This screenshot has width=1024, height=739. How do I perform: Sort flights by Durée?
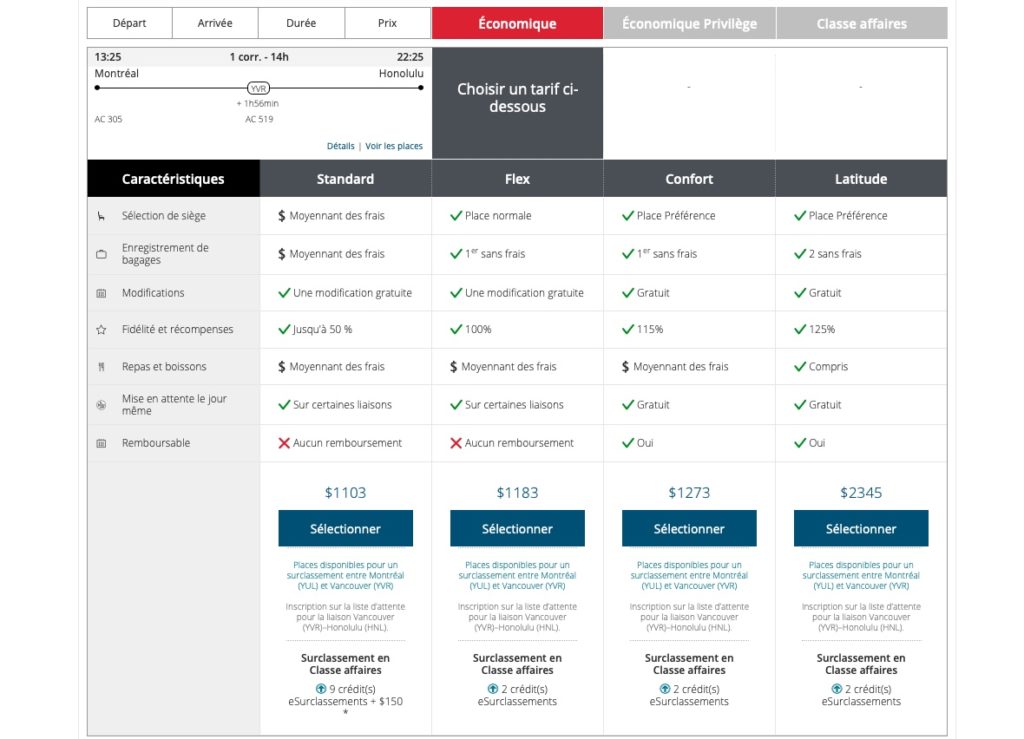tap(301, 23)
